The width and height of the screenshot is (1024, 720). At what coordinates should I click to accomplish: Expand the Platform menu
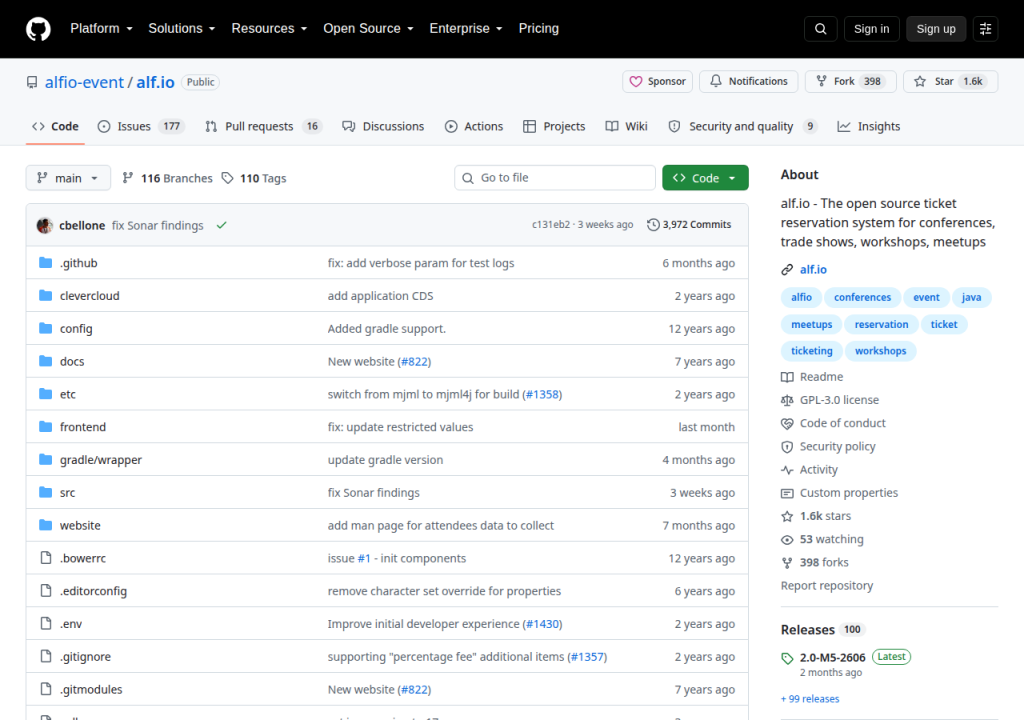(x=101, y=29)
